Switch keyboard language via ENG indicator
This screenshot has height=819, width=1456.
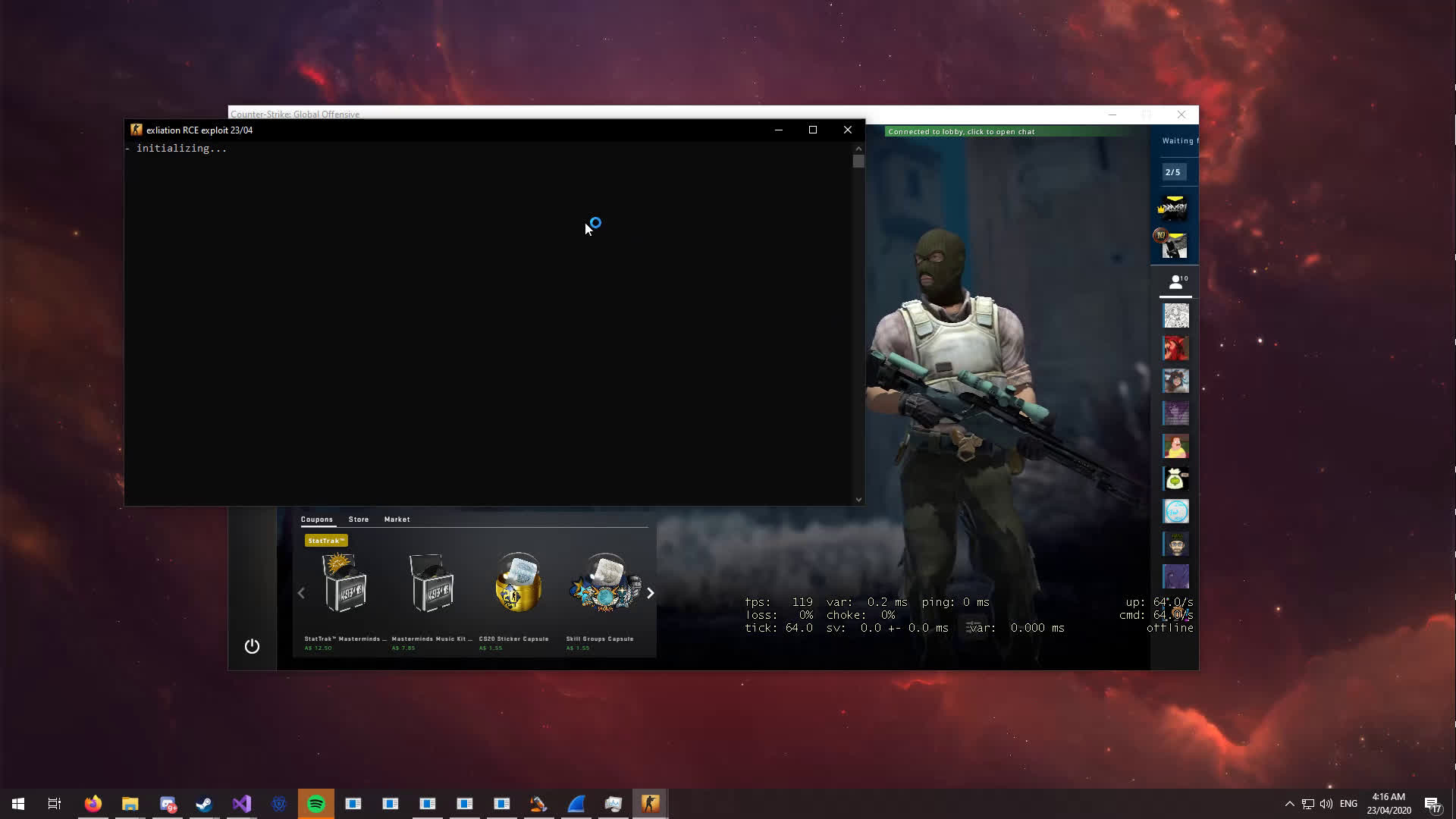click(x=1348, y=803)
